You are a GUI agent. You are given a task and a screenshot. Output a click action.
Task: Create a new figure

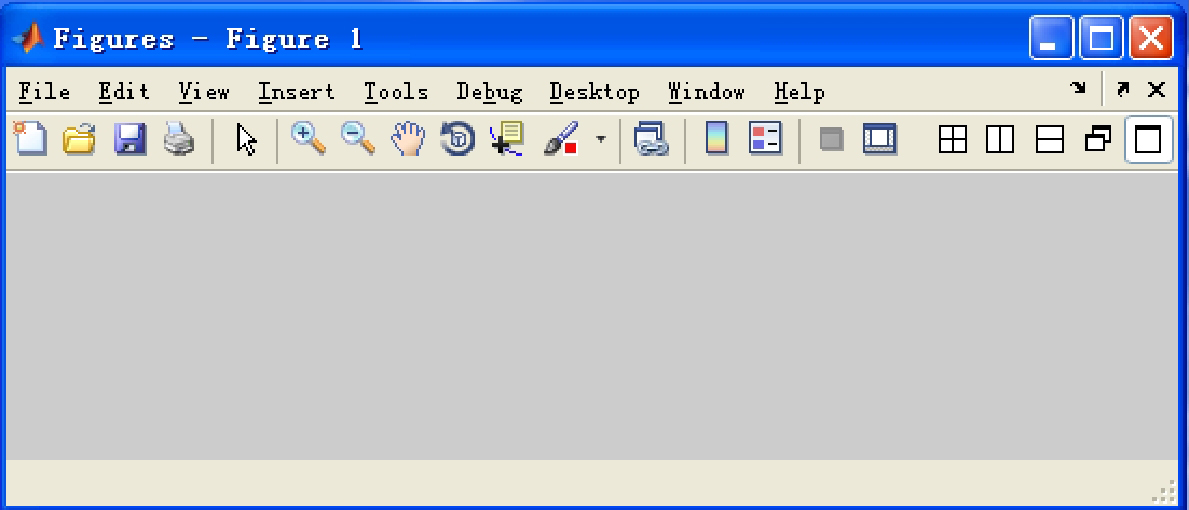point(30,139)
